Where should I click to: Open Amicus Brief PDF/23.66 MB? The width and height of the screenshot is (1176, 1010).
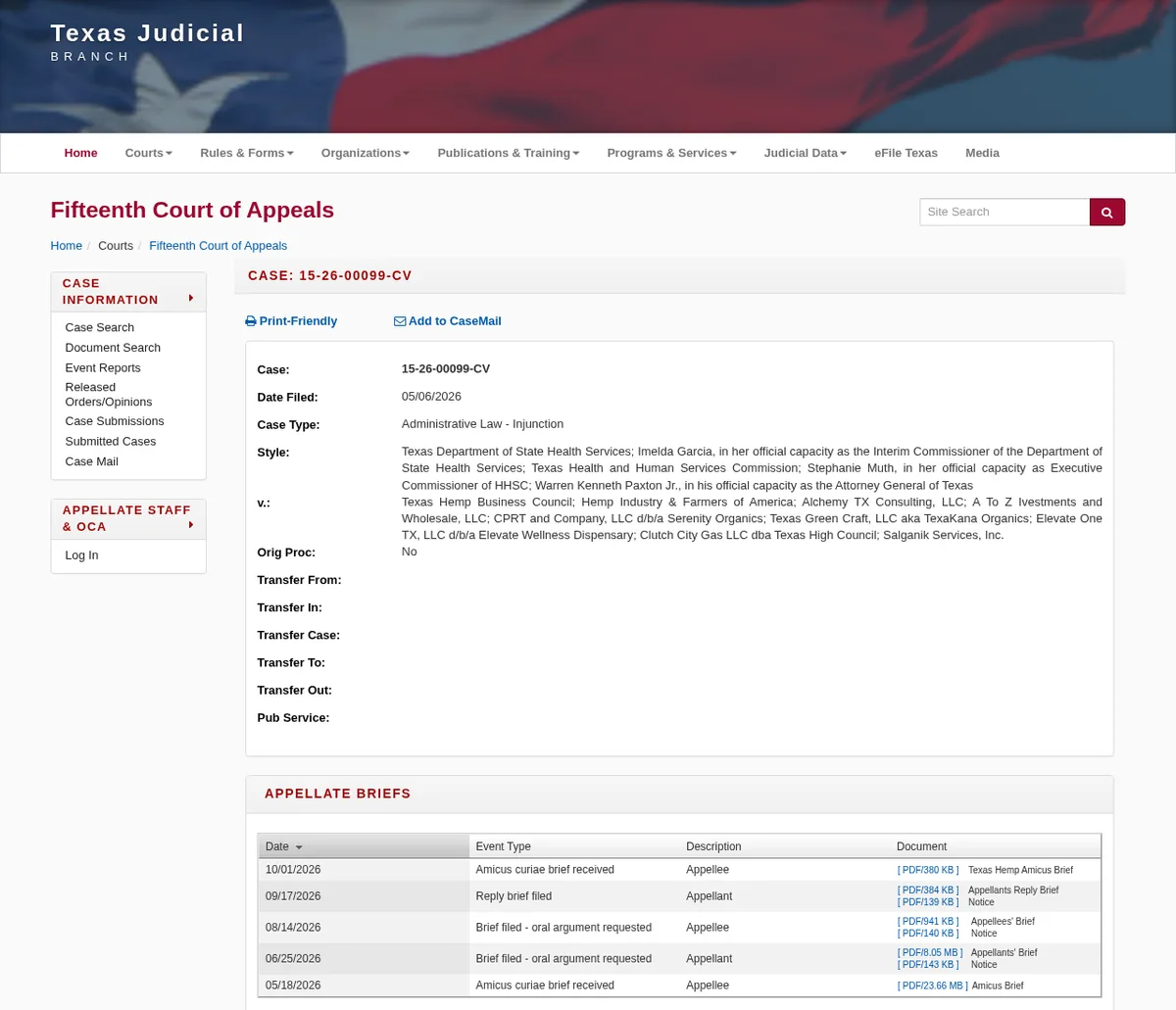932,986
